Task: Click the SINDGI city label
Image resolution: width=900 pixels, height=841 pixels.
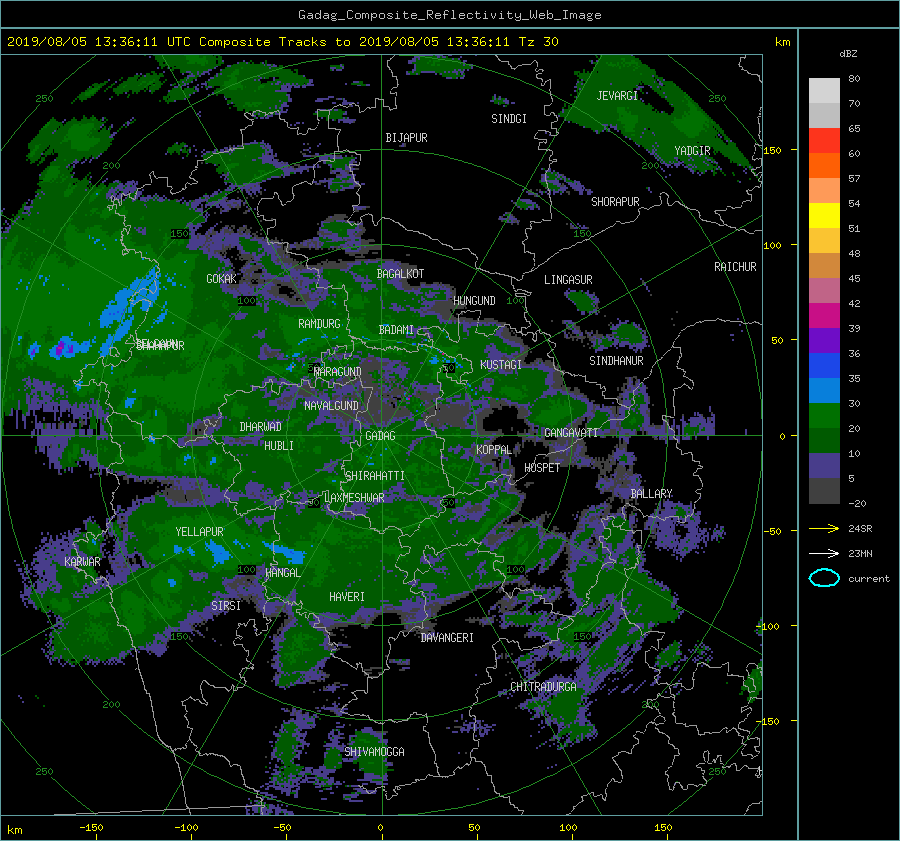Action: pos(509,119)
